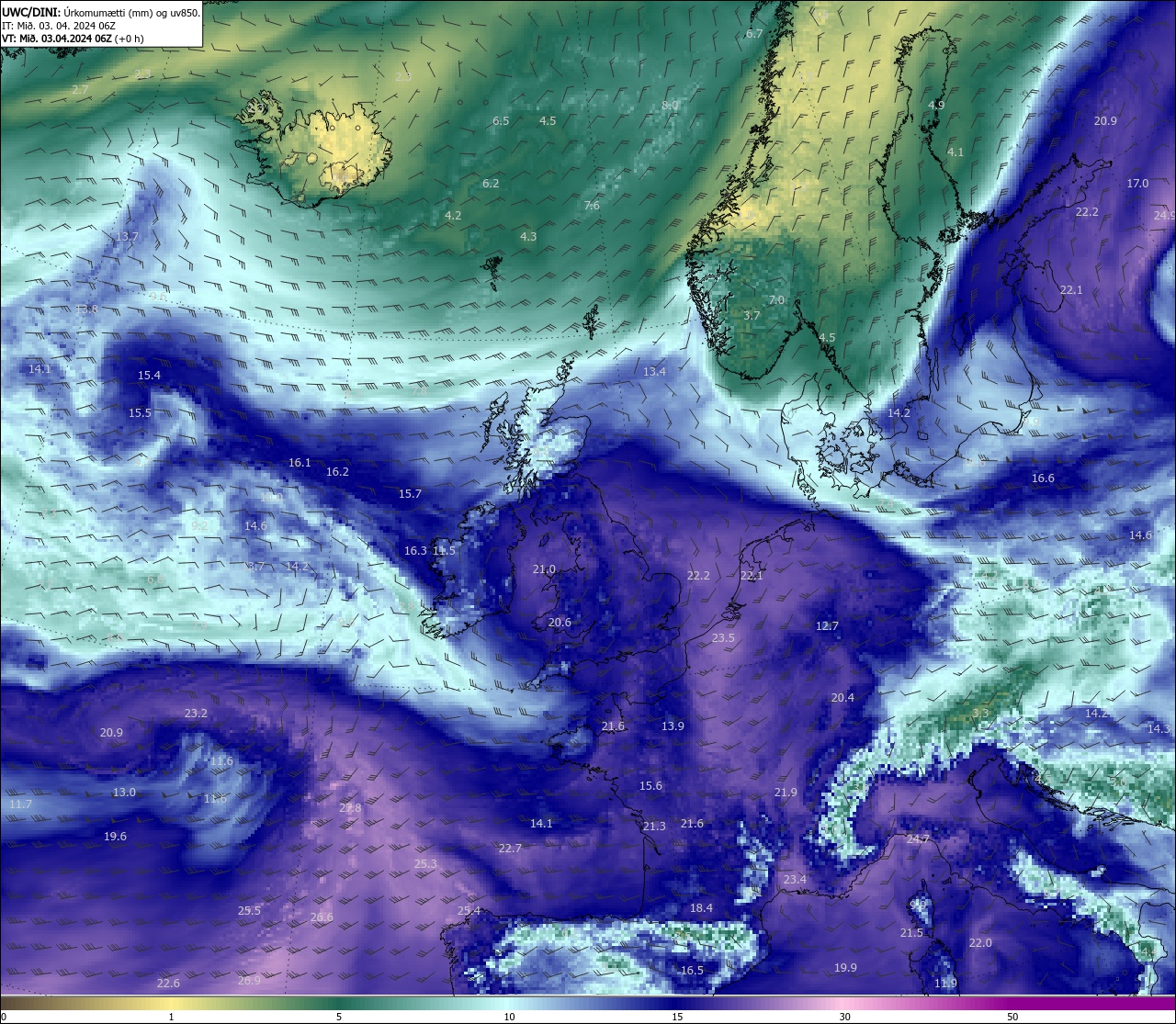Click the map value "23.4"
This screenshot has width=1176, height=1024.
click(795, 880)
